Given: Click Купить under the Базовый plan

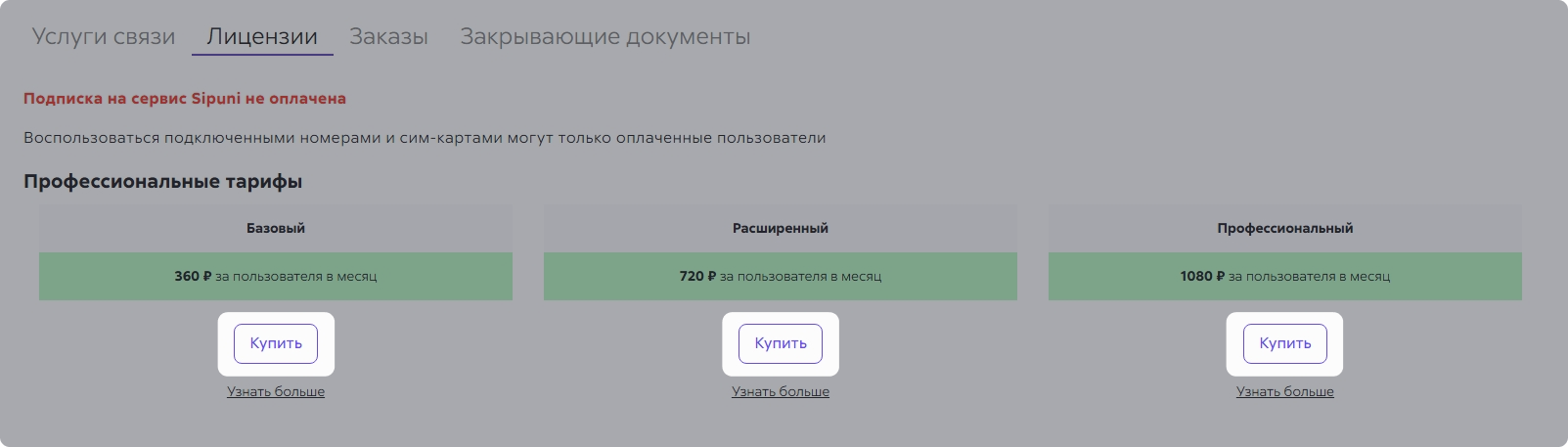Looking at the screenshot, I should [276, 343].
